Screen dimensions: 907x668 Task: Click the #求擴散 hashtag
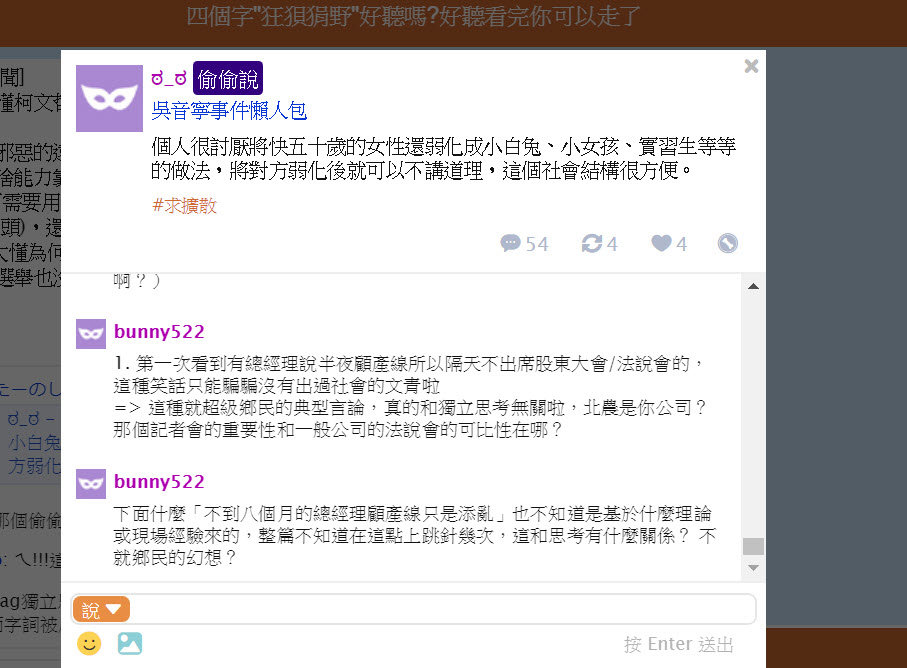(x=184, y=205)
